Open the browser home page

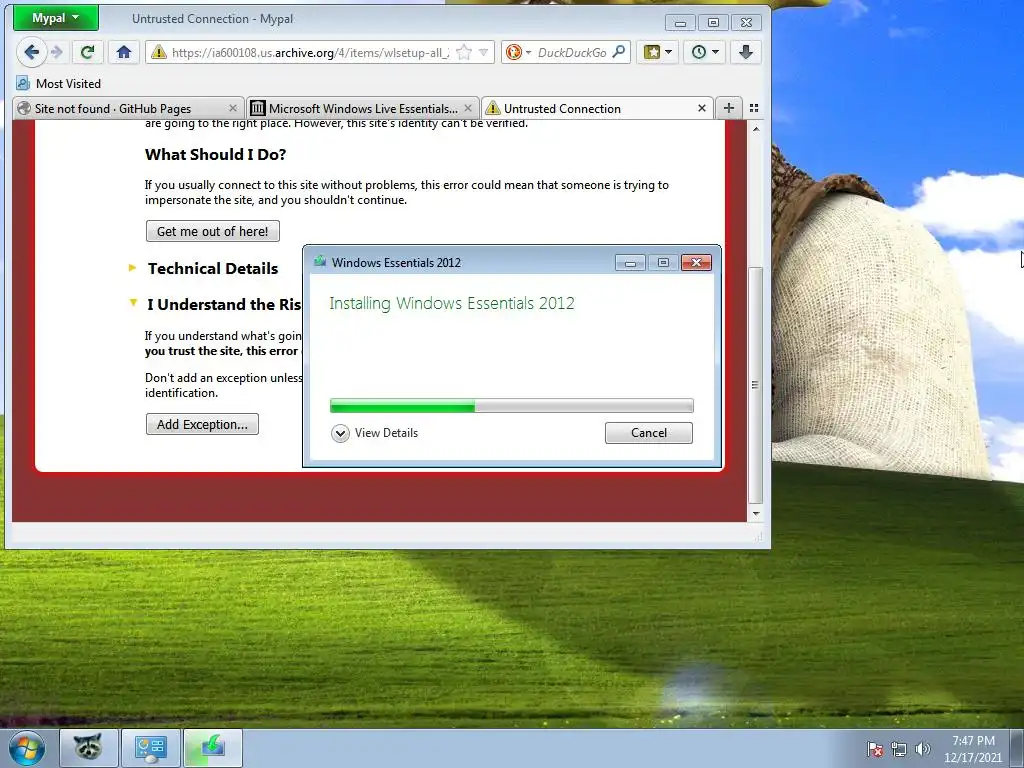click(124, 52)
